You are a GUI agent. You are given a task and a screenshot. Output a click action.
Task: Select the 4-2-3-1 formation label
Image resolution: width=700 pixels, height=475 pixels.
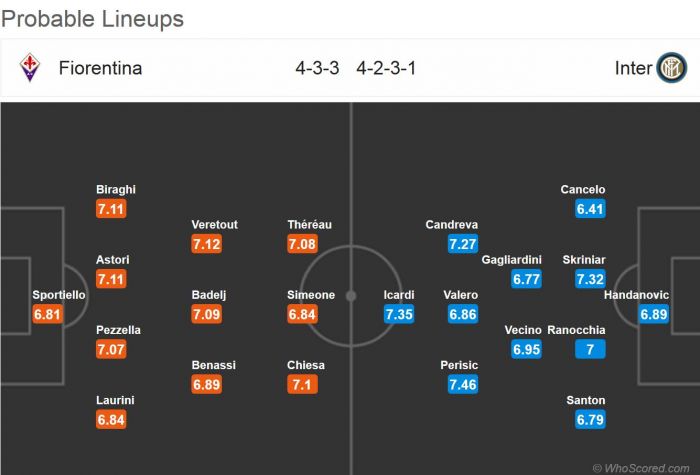point(388,68)
